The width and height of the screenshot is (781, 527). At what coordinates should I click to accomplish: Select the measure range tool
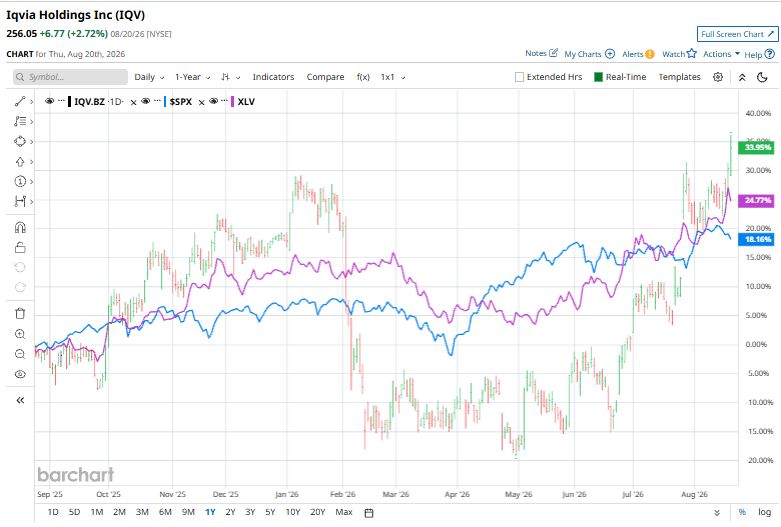point(20,201)
